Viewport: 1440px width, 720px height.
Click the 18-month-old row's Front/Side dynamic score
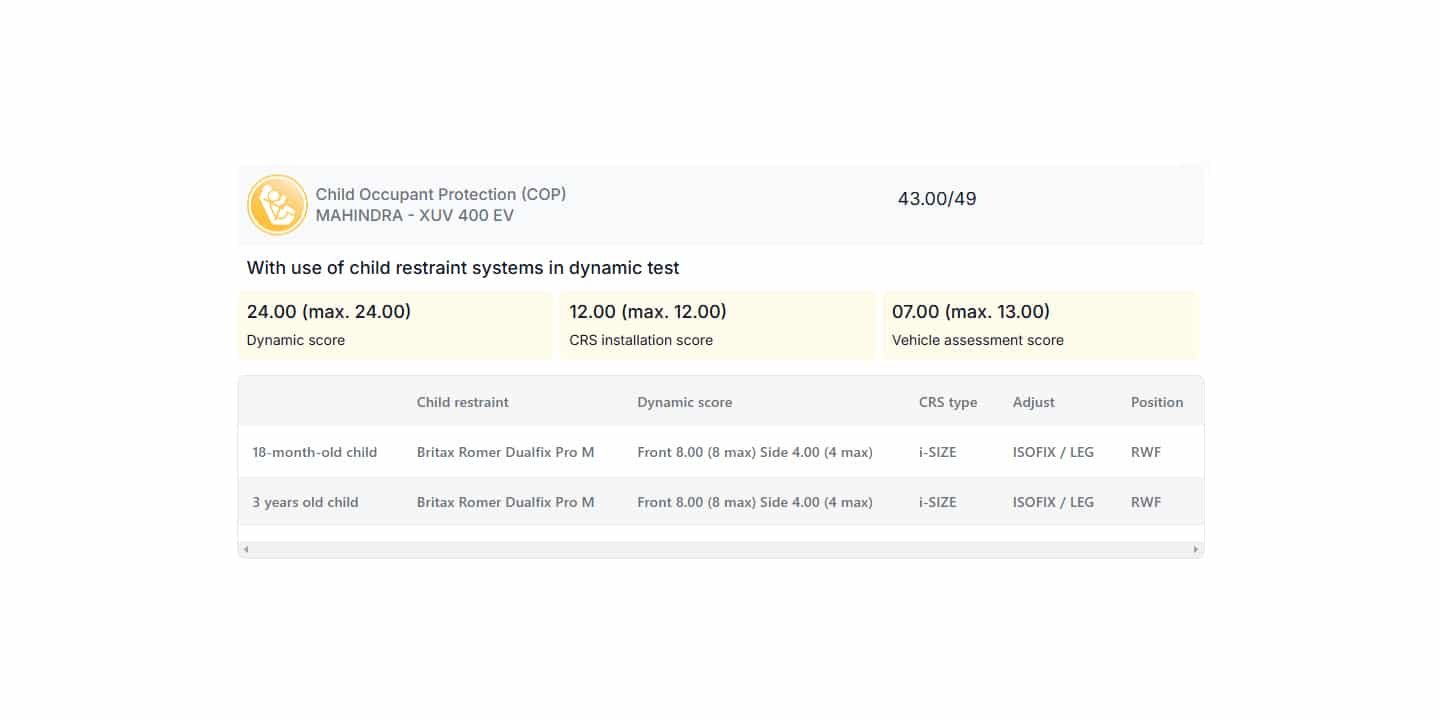[x=755, y=452]
